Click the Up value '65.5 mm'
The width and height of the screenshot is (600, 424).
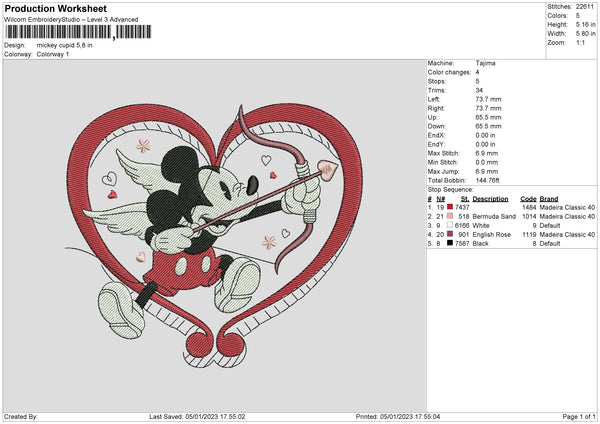point(488,117)
